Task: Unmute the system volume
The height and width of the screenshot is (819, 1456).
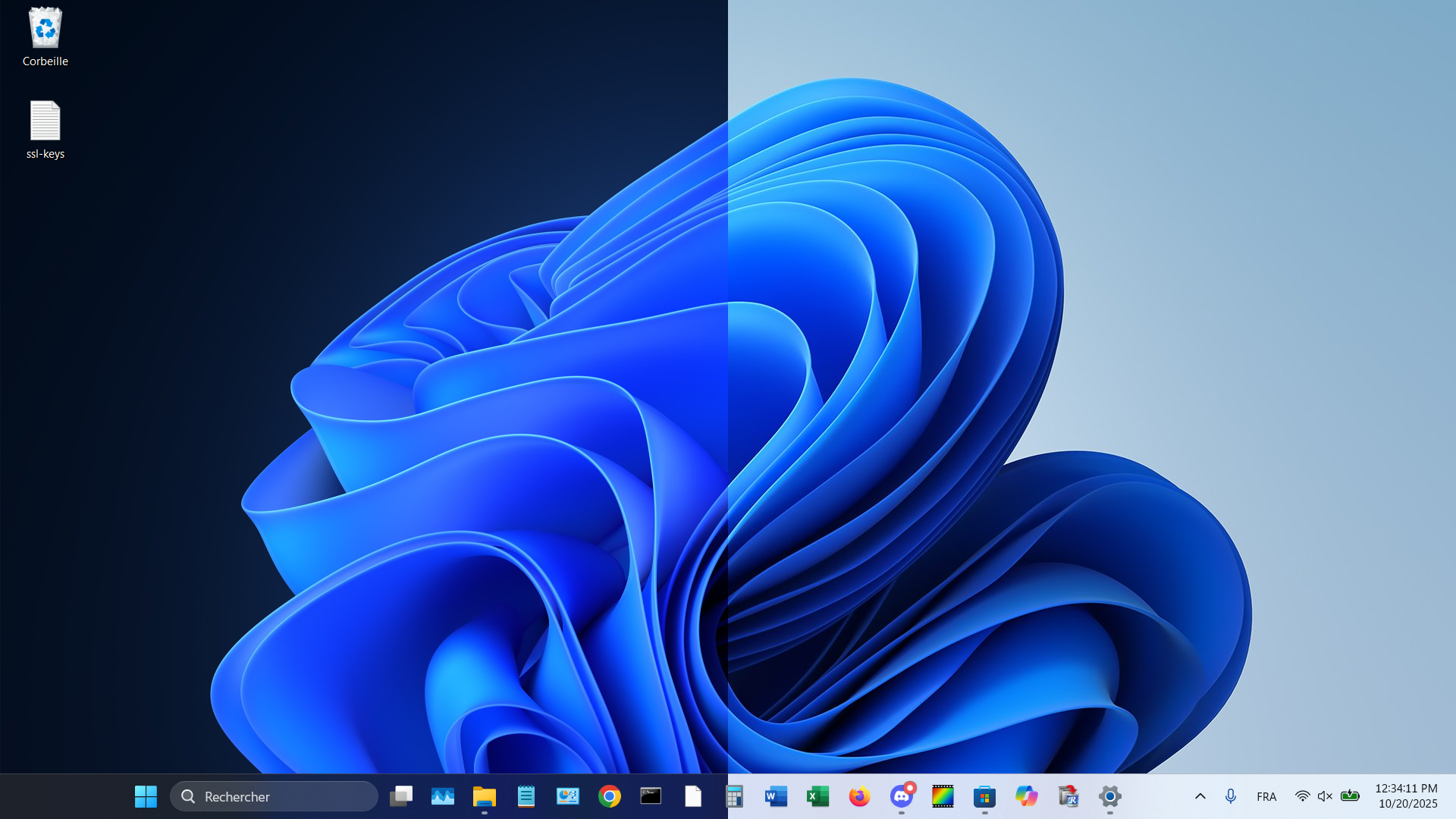Action: click(1324, 796)
